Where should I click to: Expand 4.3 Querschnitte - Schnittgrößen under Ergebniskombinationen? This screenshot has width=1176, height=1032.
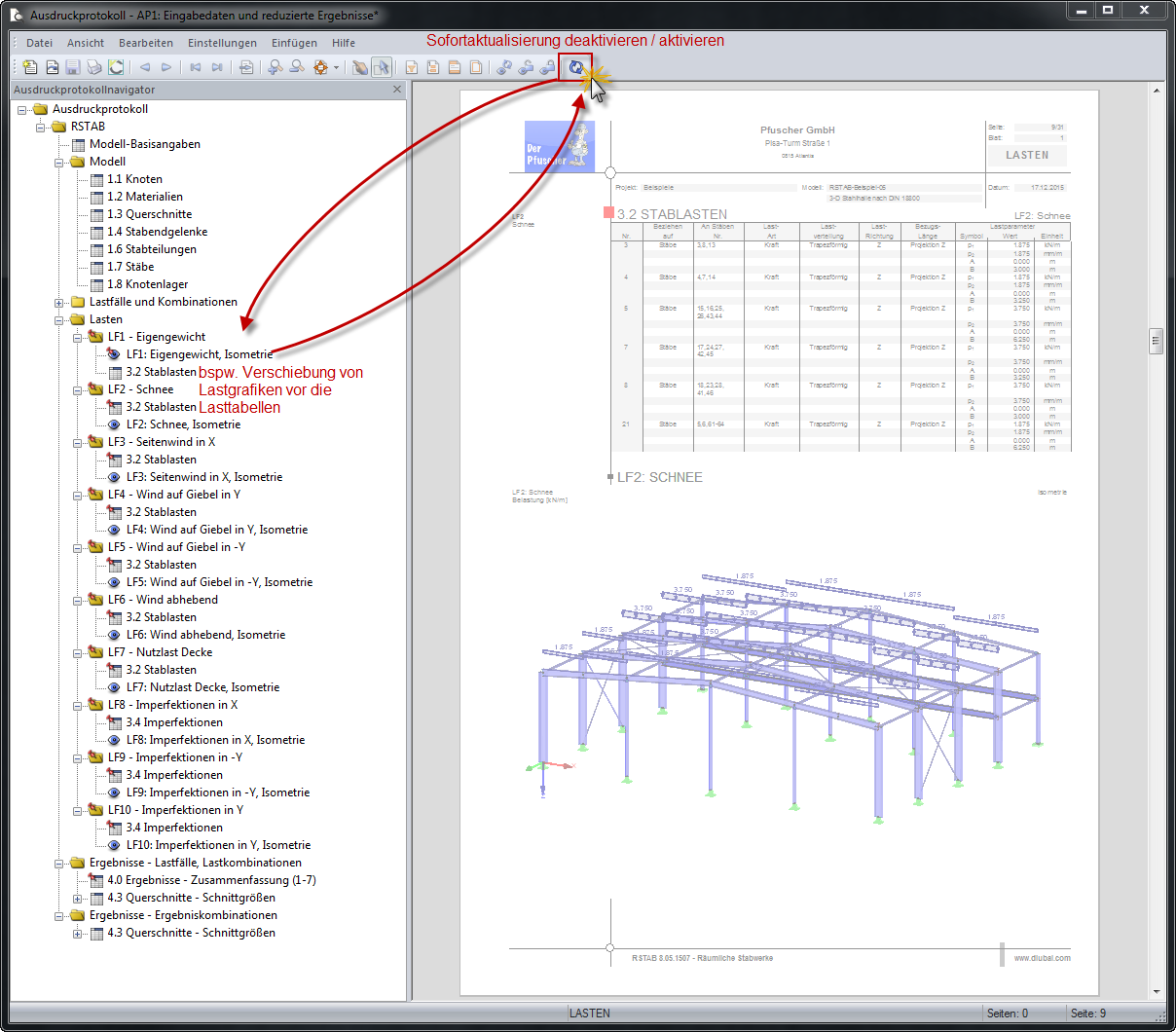(78, 934)
